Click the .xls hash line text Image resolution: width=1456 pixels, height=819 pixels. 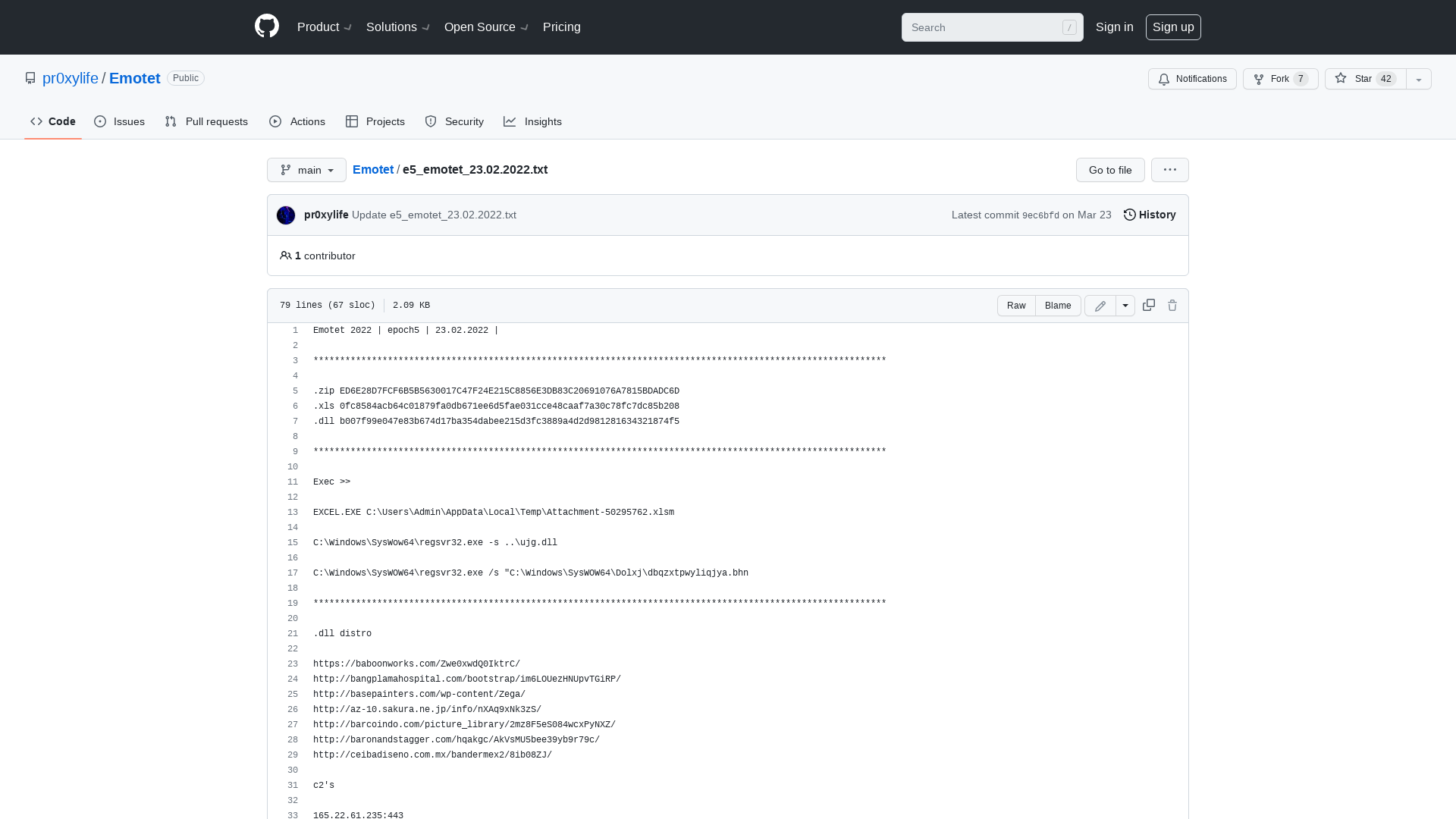(496, 406)
